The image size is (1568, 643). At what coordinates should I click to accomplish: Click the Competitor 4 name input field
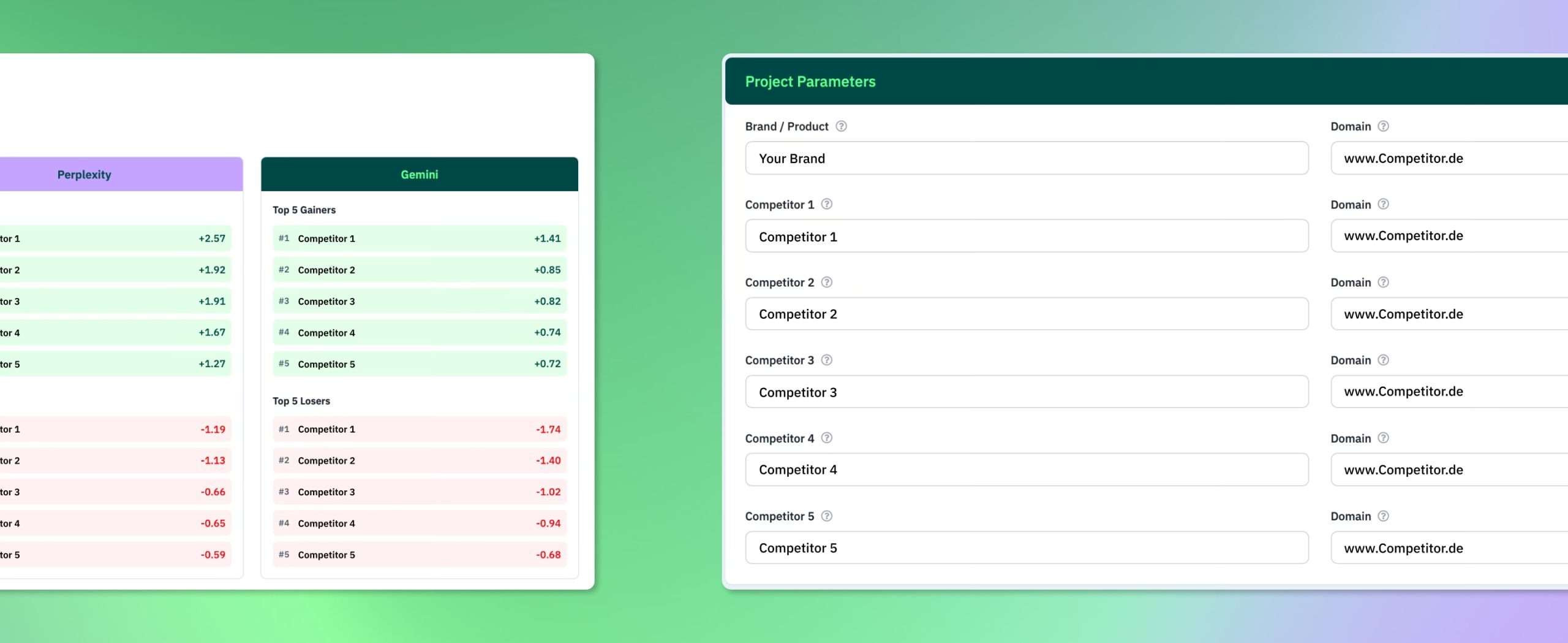(x=1027, y=470)
